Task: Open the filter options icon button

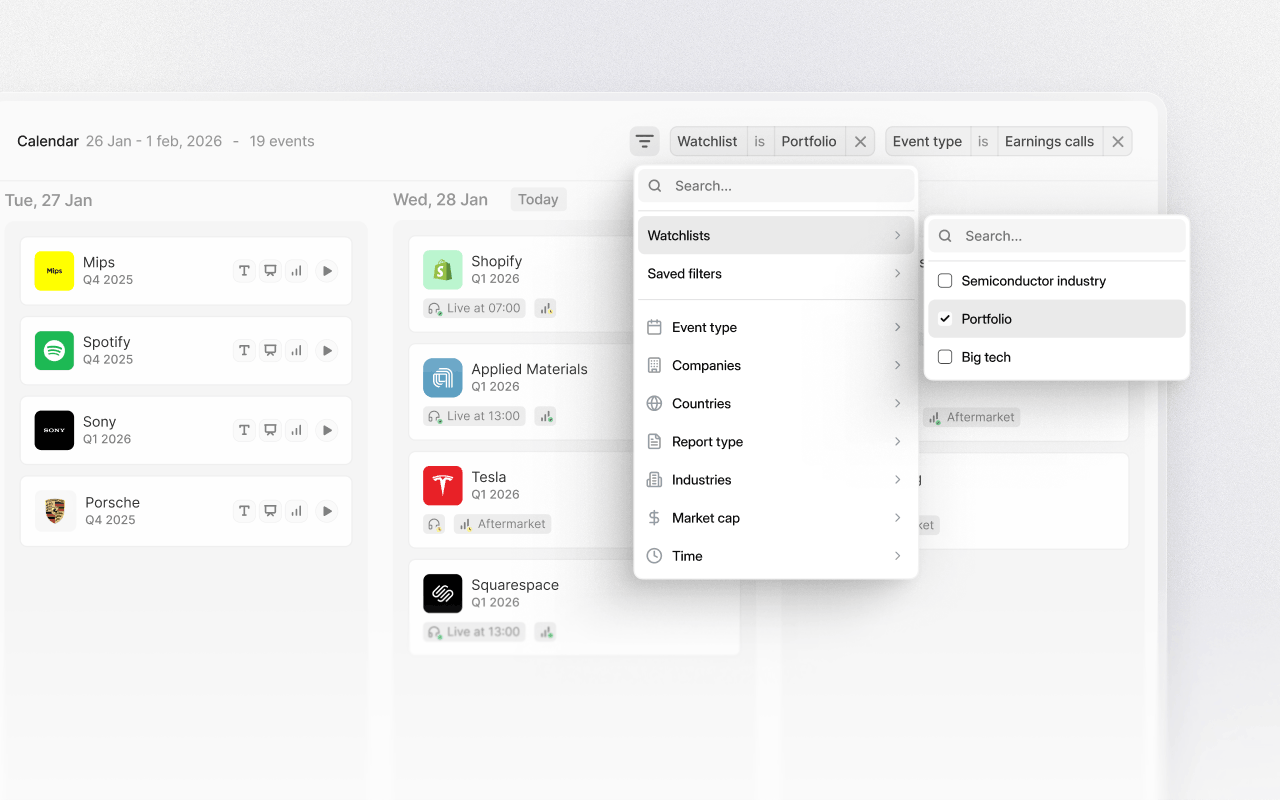Action: [645, 141]
